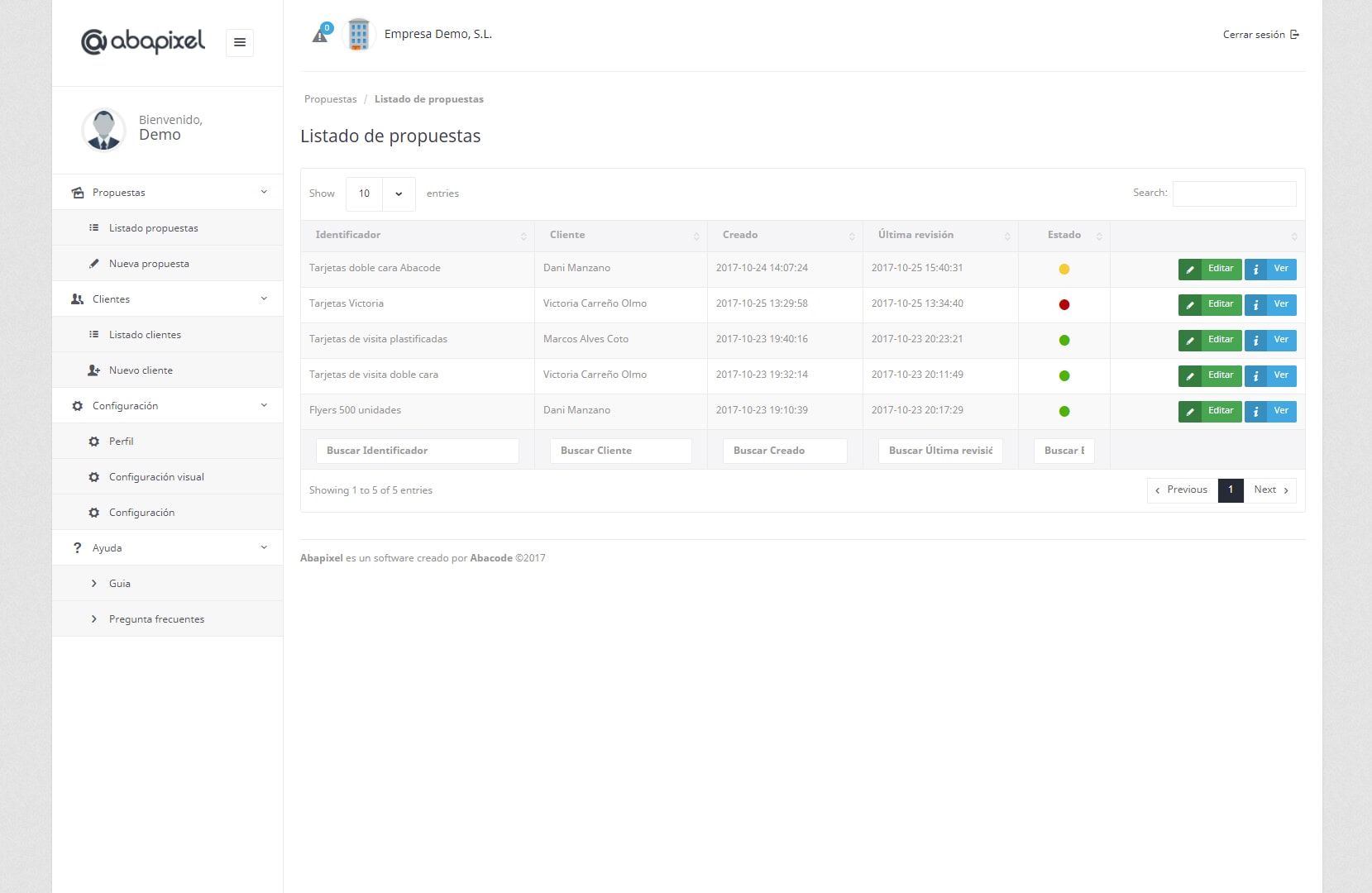Click the 2017-10-24 14:07:24 created date
Viewport: 1372px width, 893px height.
[762, 269]
